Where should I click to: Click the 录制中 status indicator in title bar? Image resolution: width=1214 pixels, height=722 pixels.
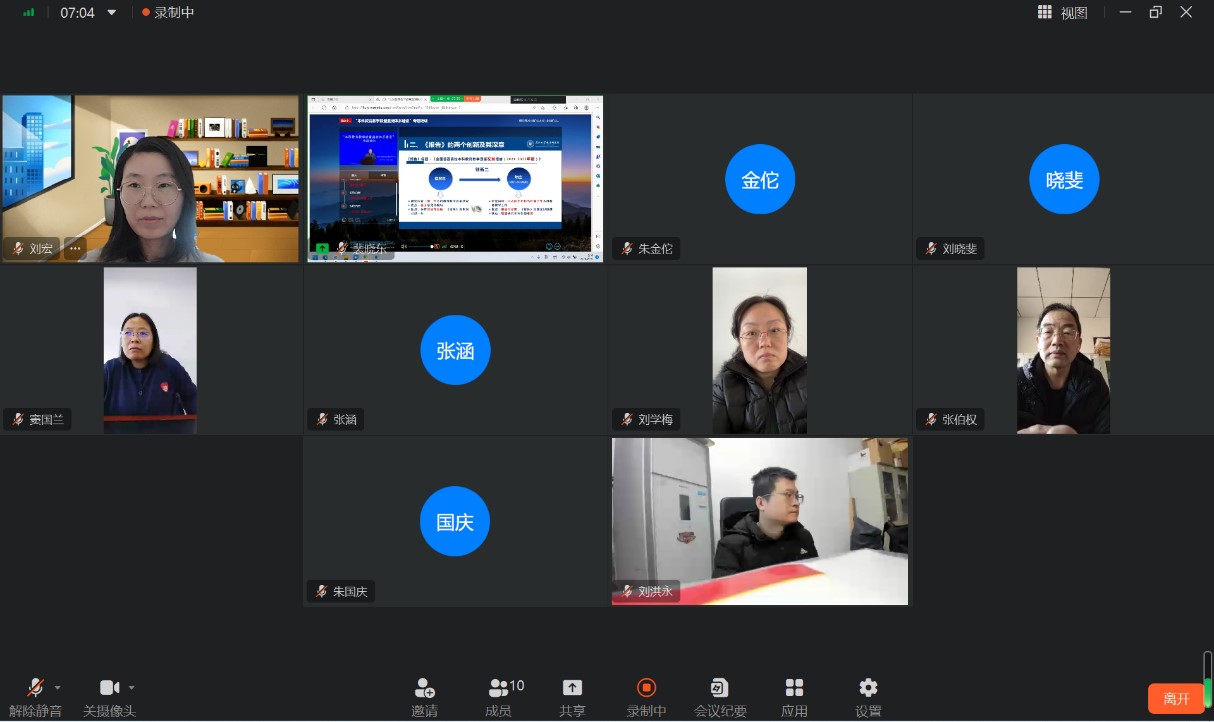click(168, 13)
